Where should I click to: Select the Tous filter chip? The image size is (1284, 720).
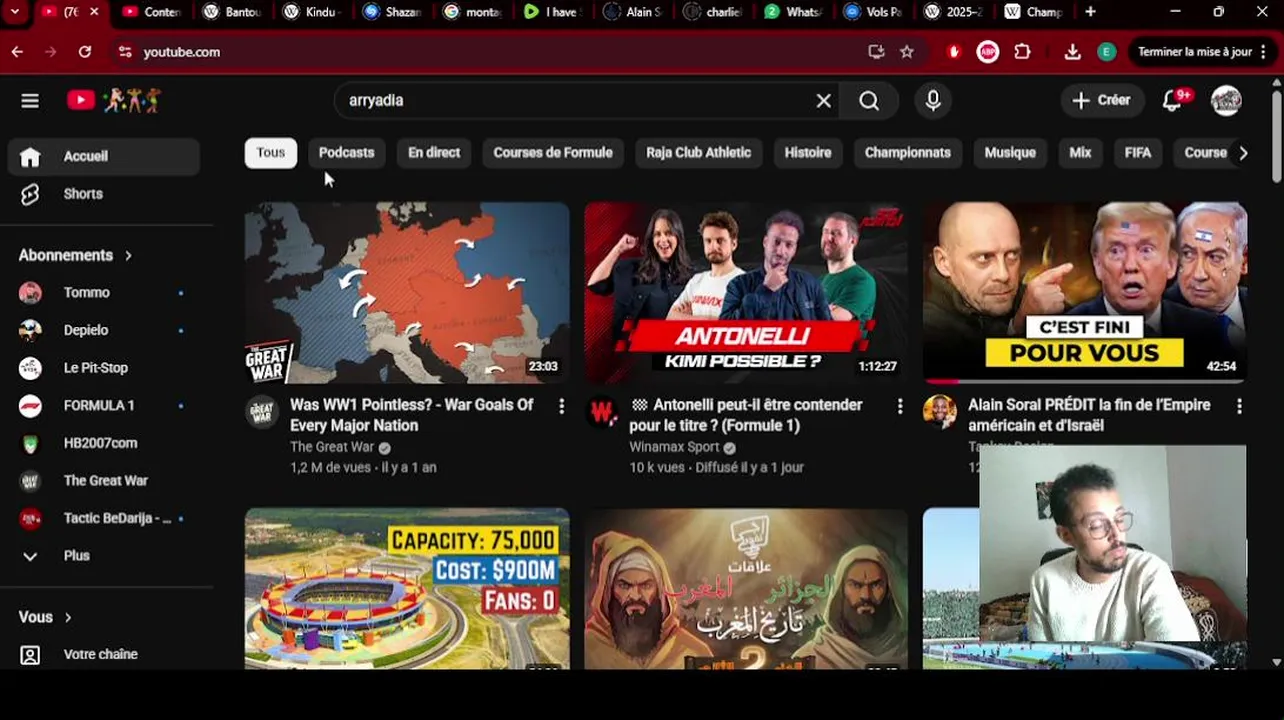(x=271, y=153)
